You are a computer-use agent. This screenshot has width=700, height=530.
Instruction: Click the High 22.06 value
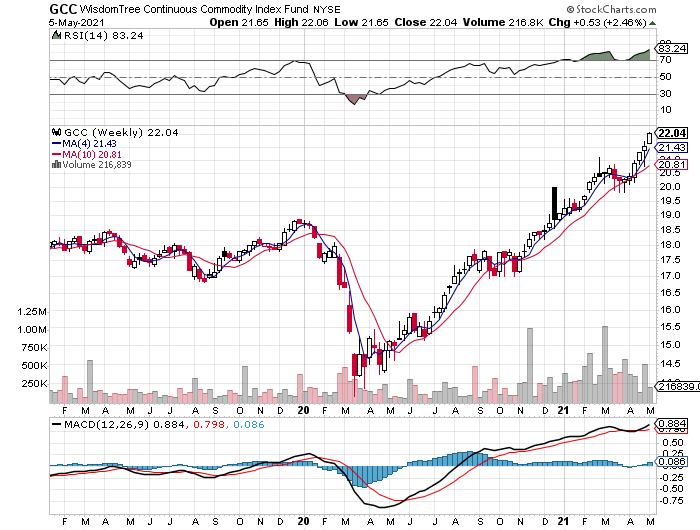pyautogui.click(x=301, y=22)
